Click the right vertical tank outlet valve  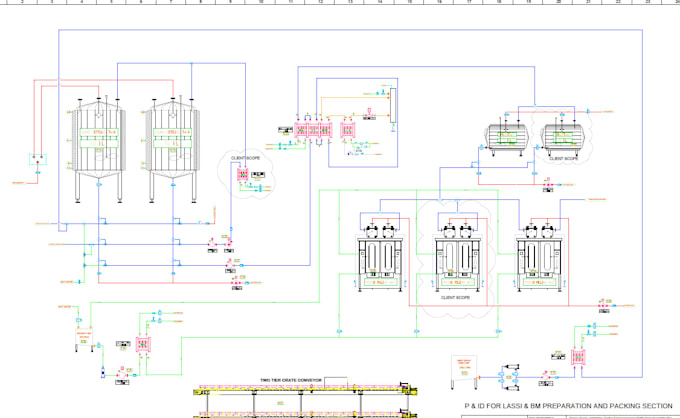(x=173, y=185)
